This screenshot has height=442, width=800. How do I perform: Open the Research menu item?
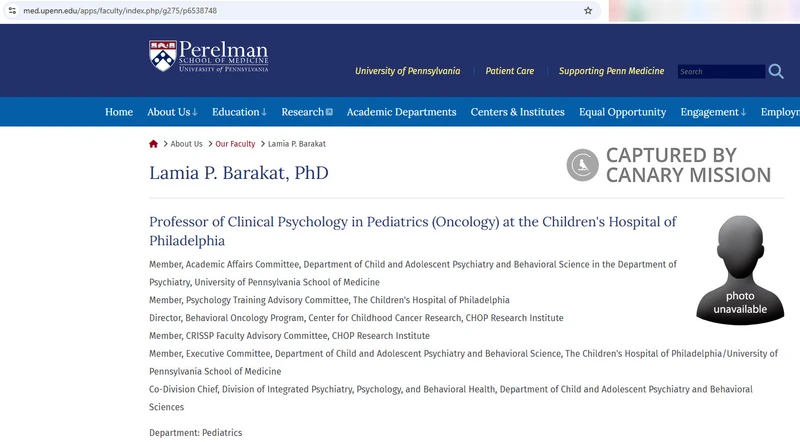(x=307, y=112)
